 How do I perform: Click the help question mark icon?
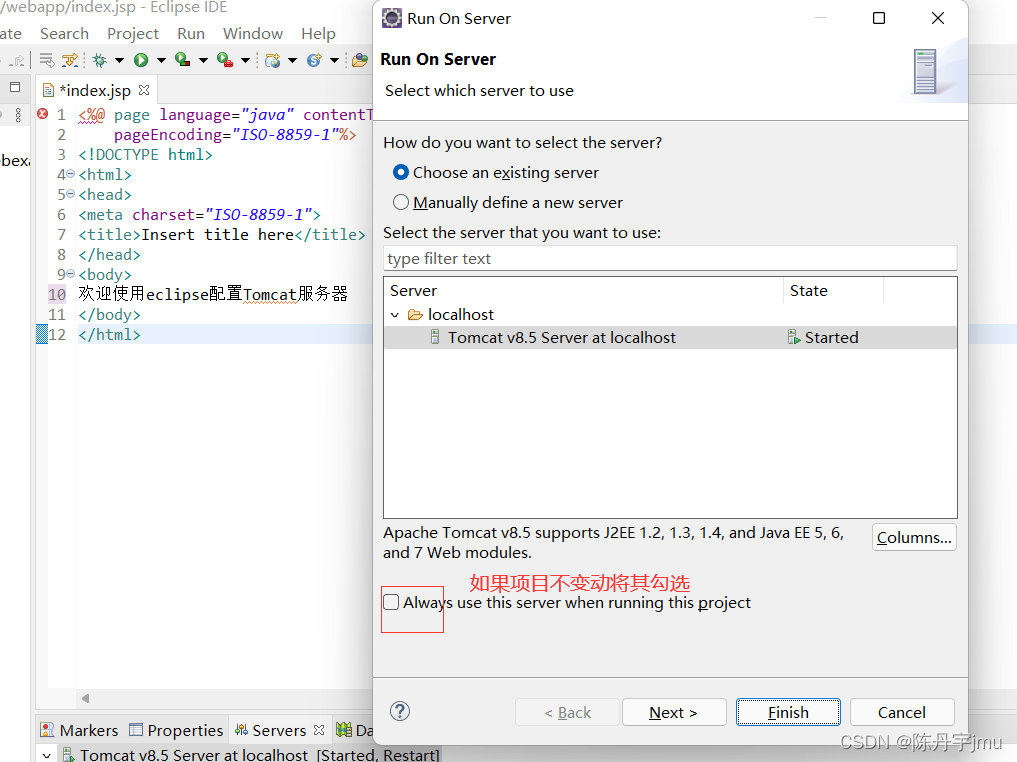click(x=400, y=711)
